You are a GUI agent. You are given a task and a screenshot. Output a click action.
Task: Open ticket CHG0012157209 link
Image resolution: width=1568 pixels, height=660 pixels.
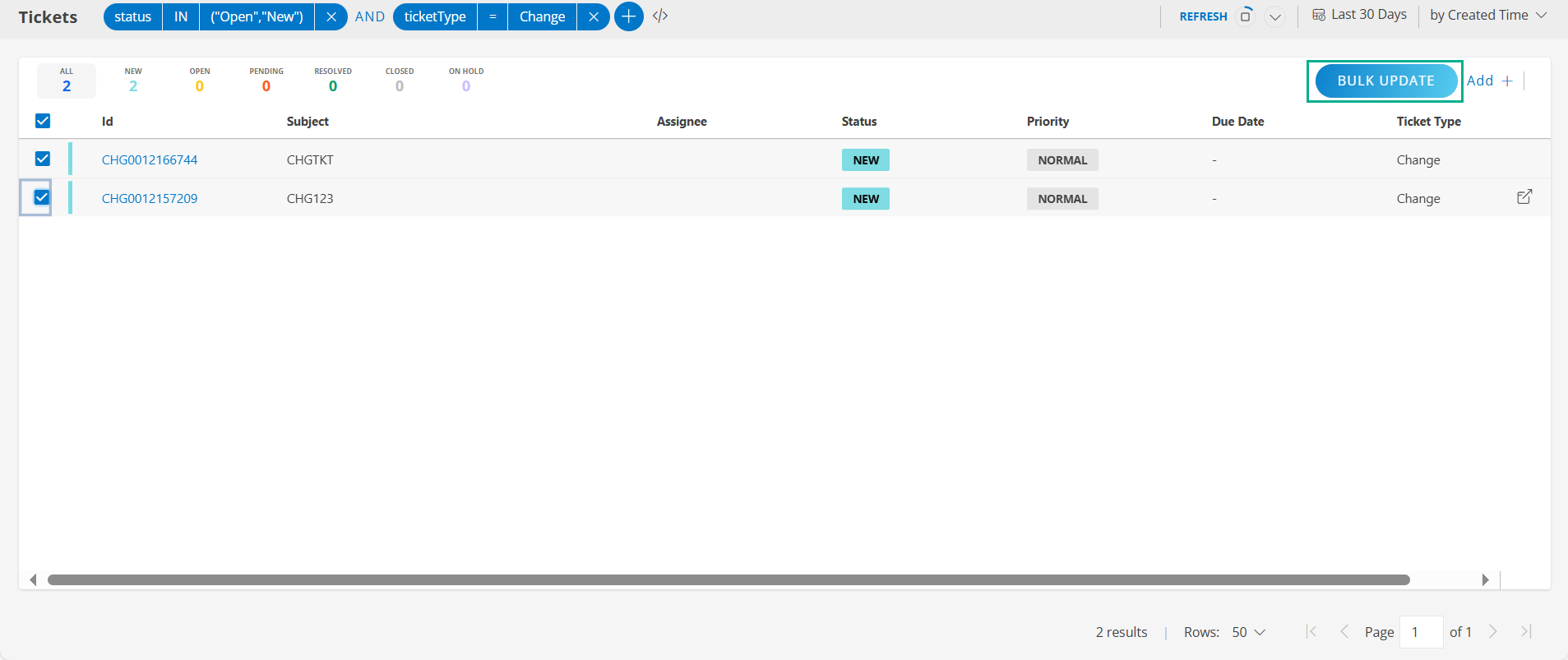tap(150, 198)
